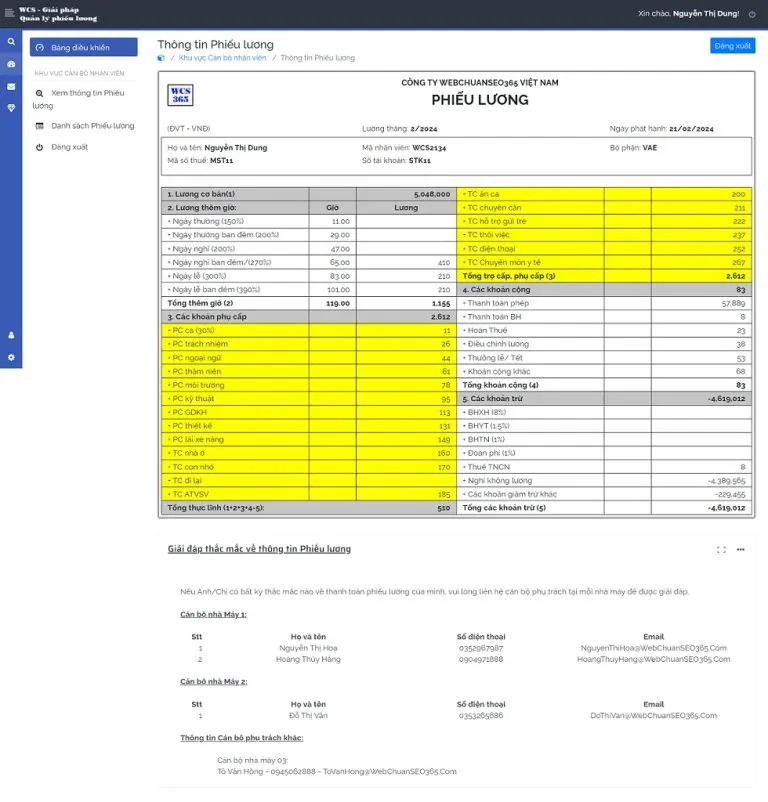This screenshot has width=768, height=802.
Task: Click the hamburger menu icon in header
Action: 10,13
